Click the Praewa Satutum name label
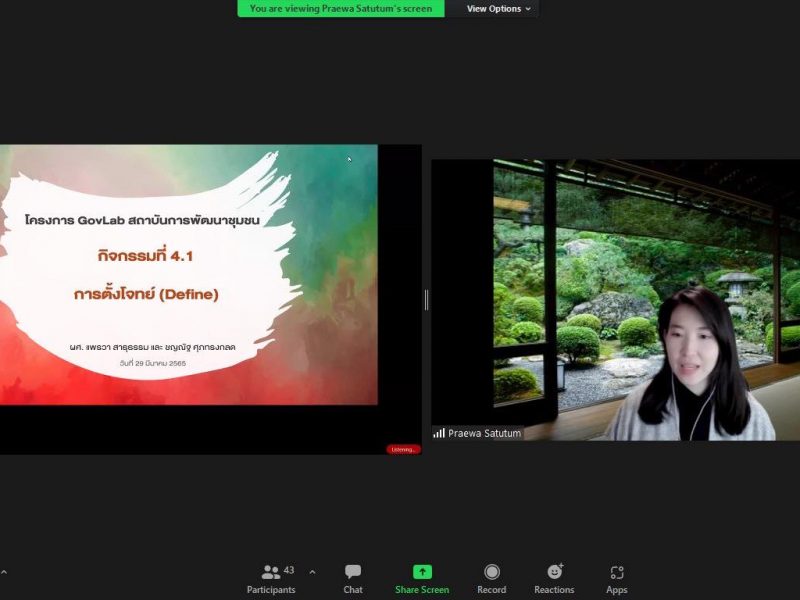 coord(484,433)
